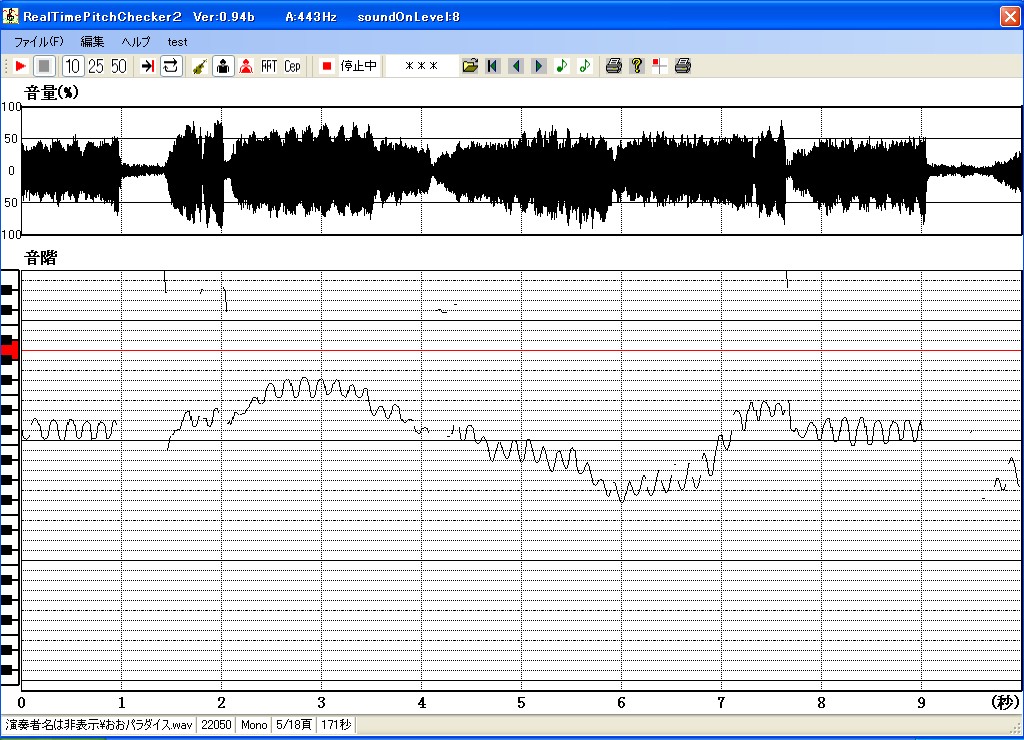Open the test menu
1024x740 pixels.
[x=177, y=42]
